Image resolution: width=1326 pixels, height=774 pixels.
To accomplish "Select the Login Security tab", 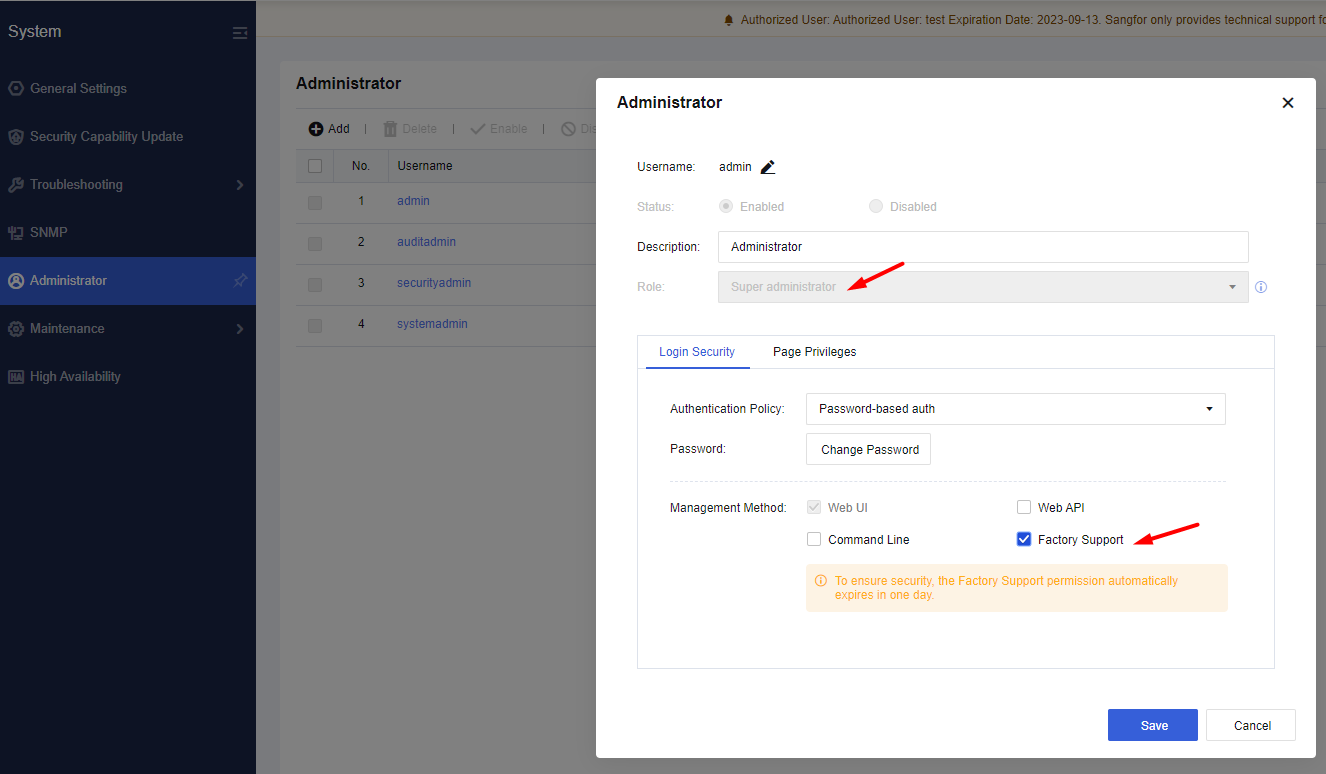I will 697,352.
